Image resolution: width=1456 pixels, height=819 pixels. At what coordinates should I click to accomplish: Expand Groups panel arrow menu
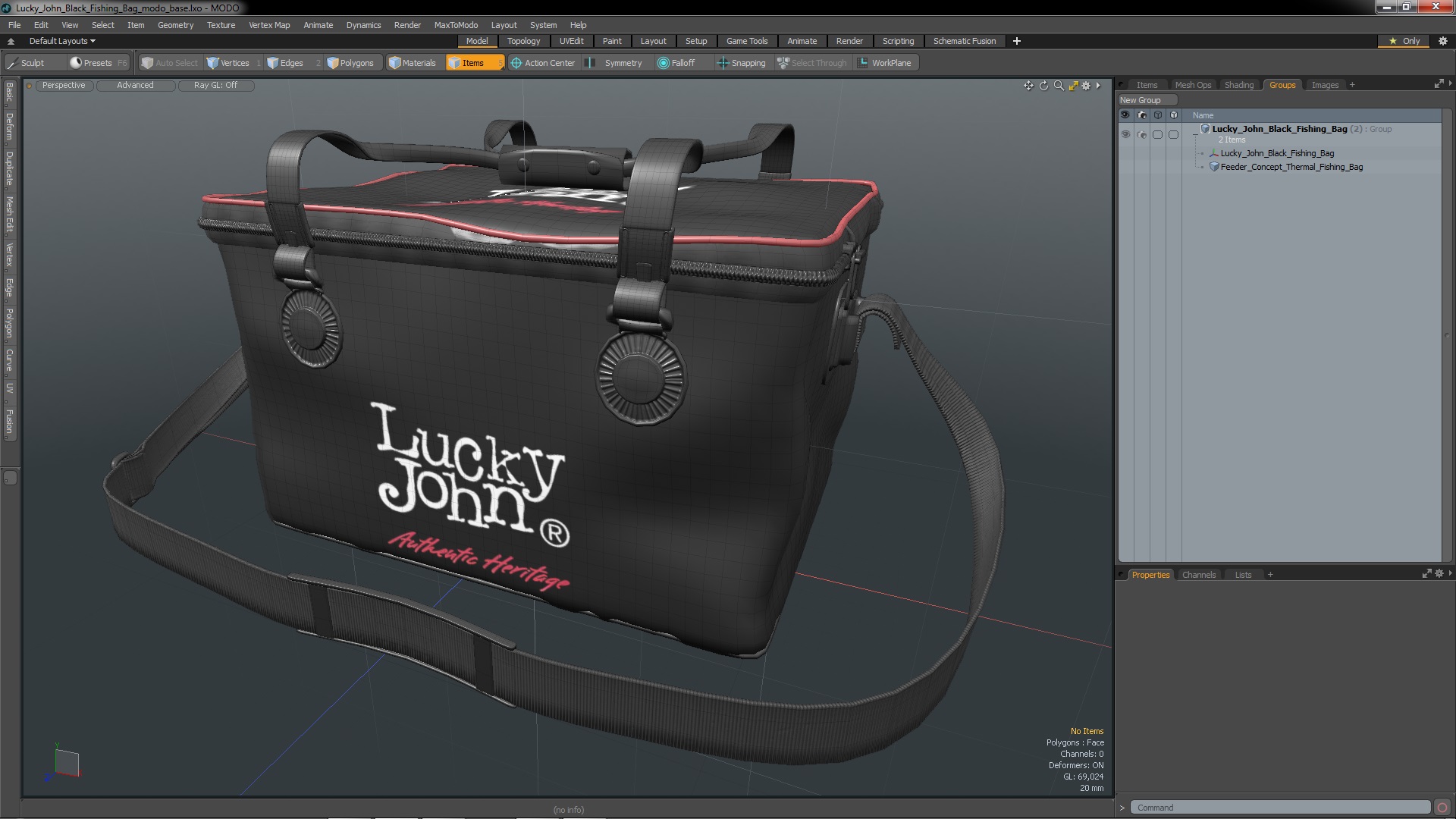pyautogui.click(x=1450, y=84)
